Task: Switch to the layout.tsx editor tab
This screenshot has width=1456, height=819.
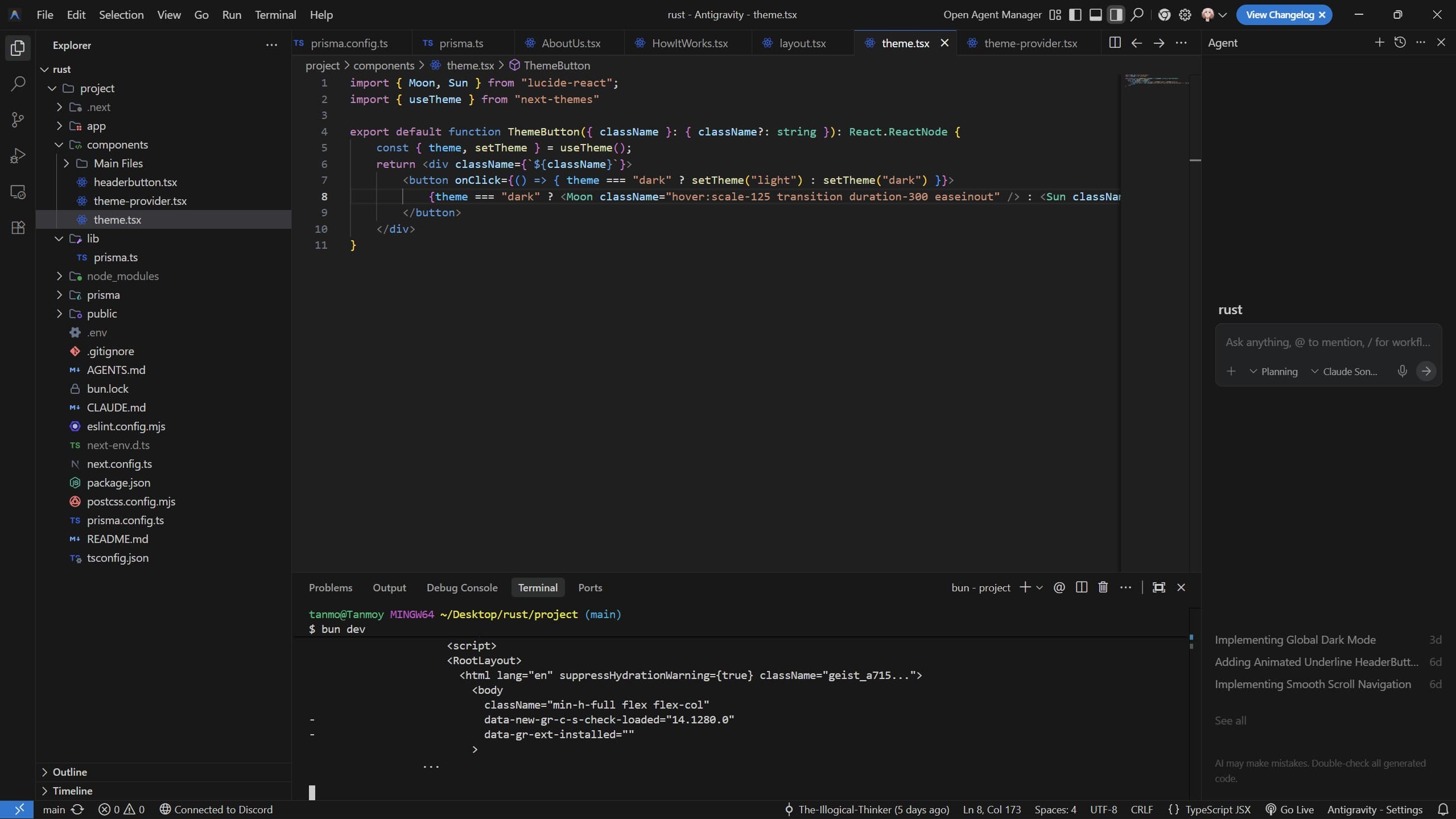Action: point(802,43)
